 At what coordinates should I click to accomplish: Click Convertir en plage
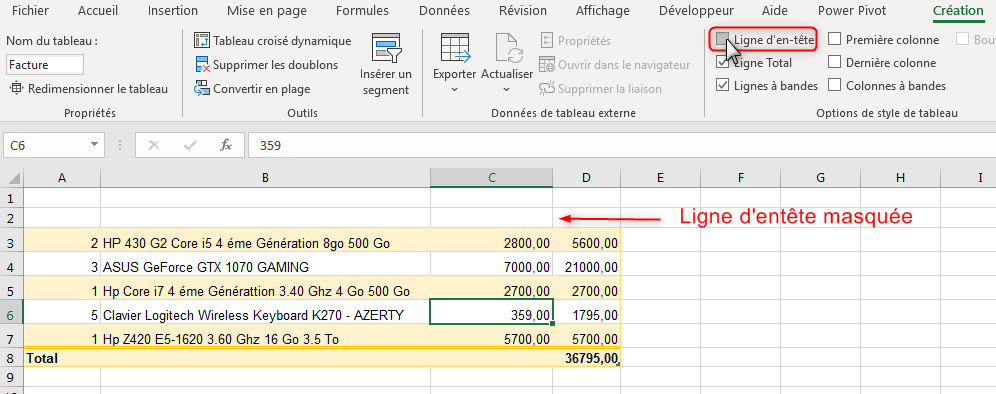252,89
